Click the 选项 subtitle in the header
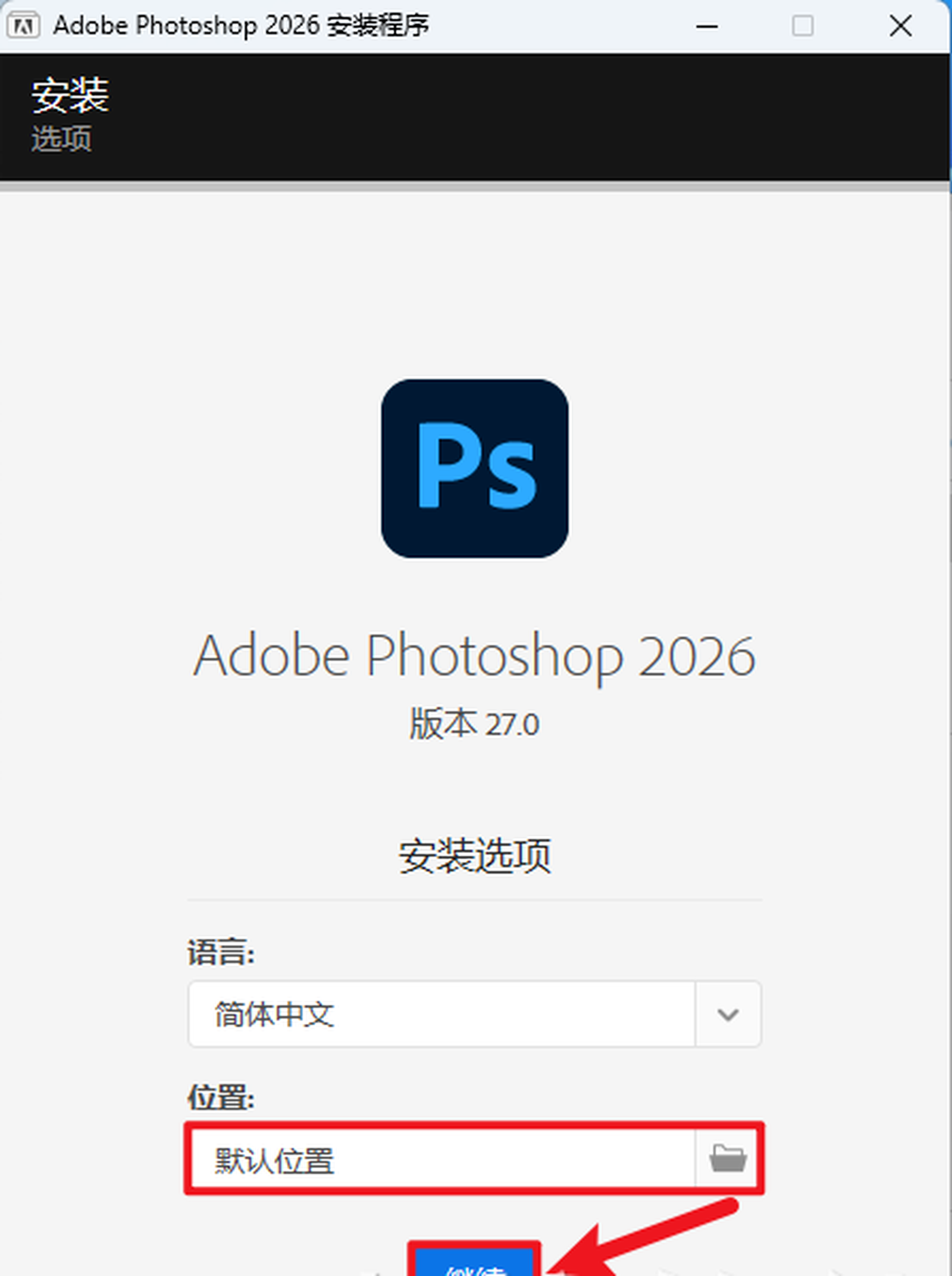 [61, 139]
